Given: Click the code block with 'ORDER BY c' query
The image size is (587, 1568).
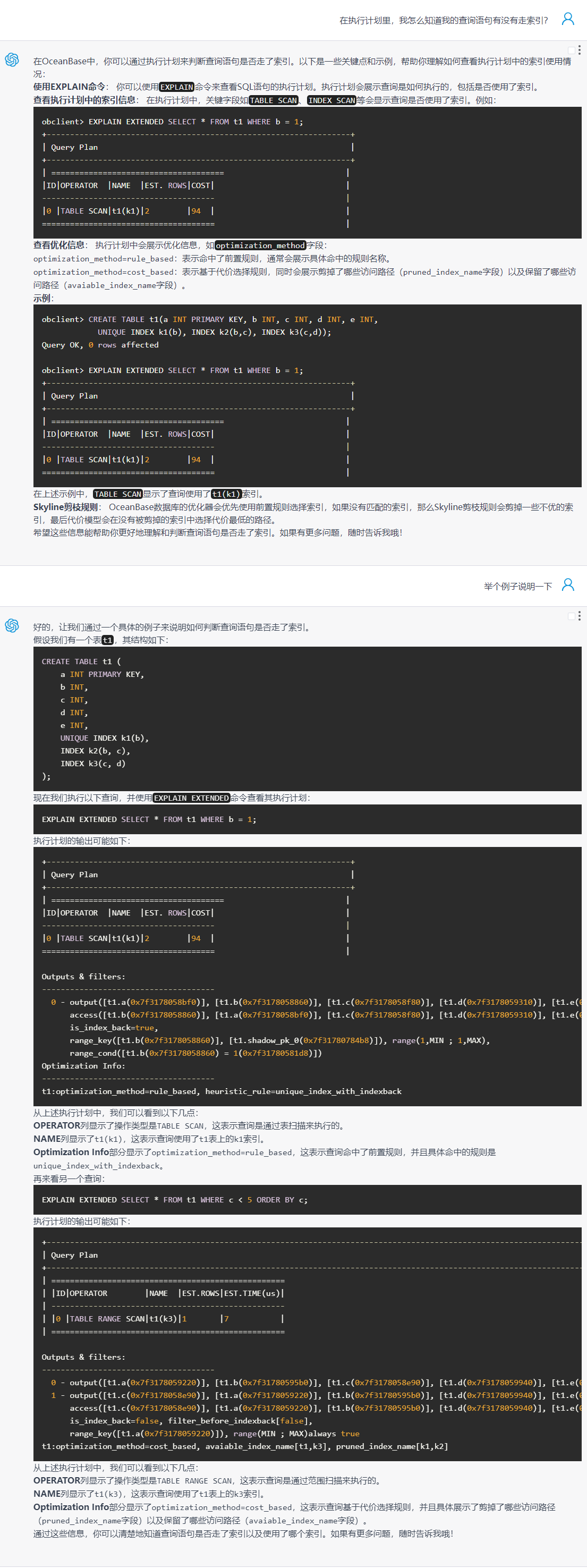Looking at the screenshot, I should (x=307, y=1200).
